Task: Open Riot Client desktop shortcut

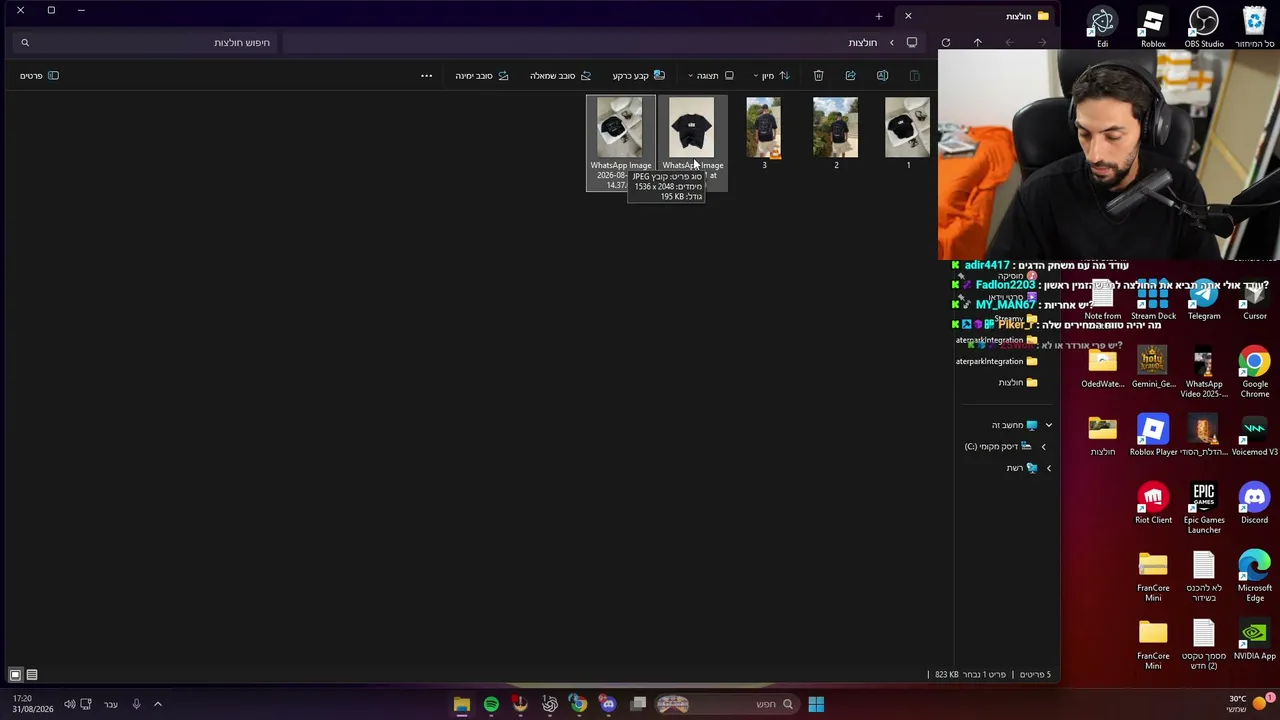Action: click(x=1153, y=504)
